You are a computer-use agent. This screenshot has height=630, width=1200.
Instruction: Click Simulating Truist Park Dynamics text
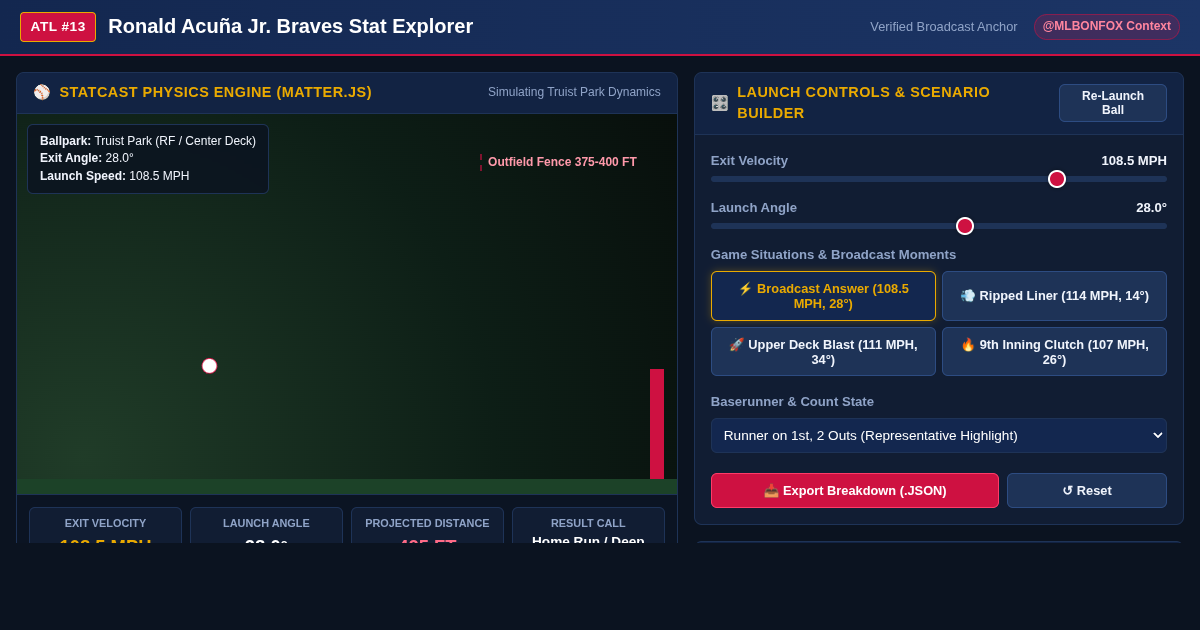(x=574, y=92)
